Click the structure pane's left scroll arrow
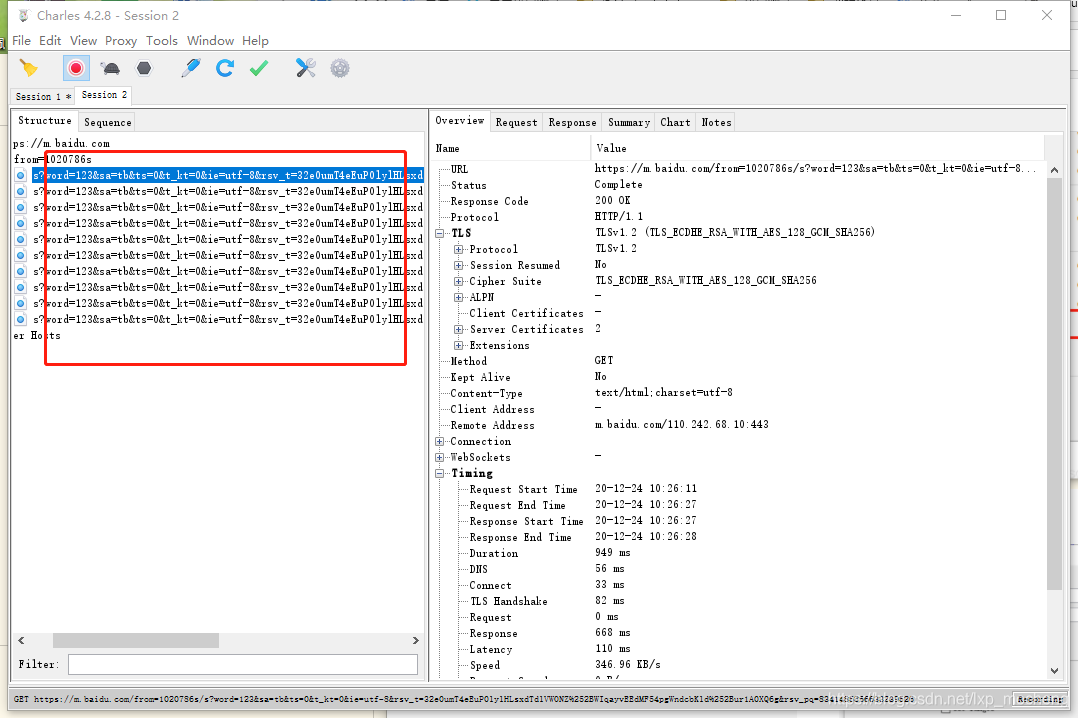This screenshot has height=718, width=1078. coord(21,640)
